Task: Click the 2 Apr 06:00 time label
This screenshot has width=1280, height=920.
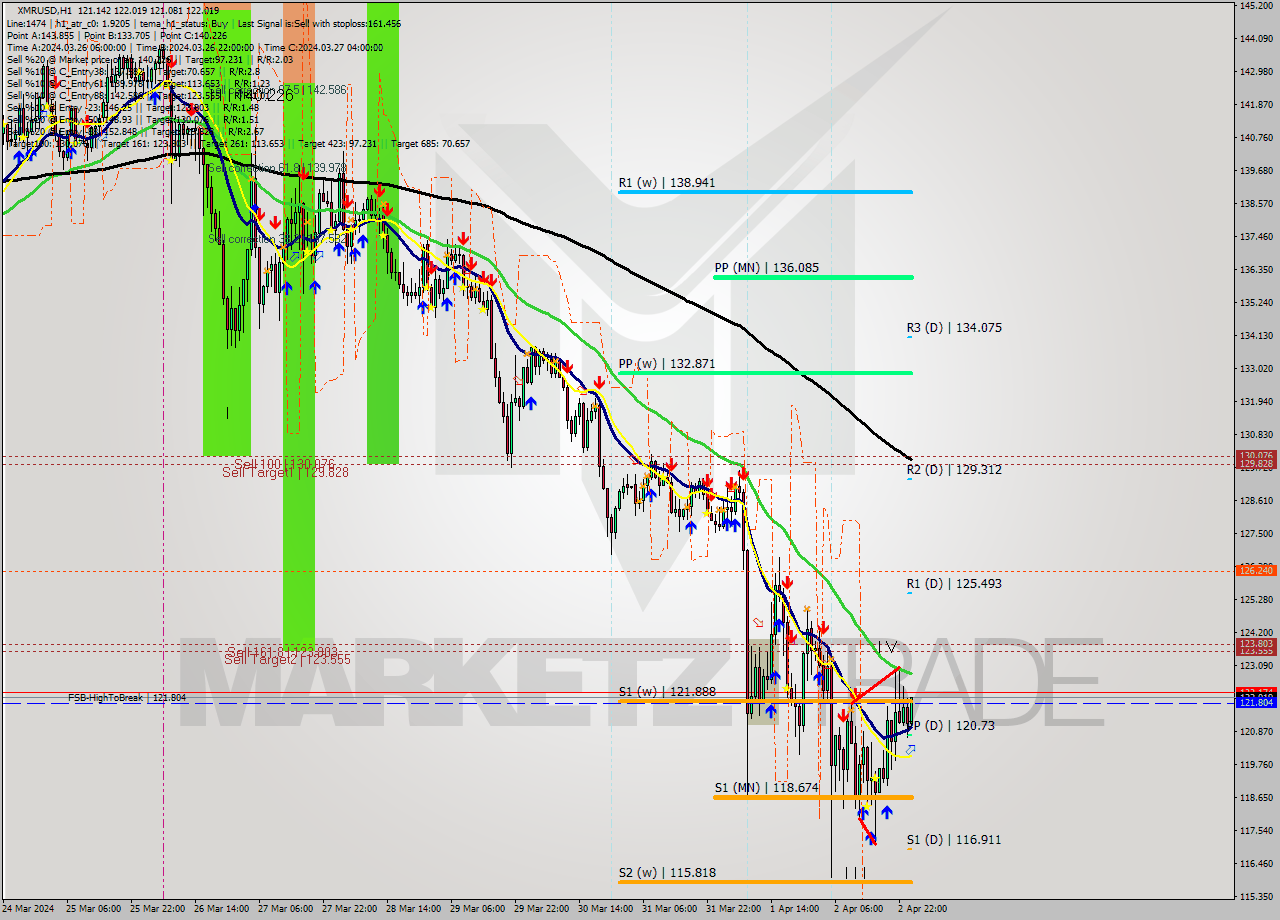Action: tap(858, 909)
